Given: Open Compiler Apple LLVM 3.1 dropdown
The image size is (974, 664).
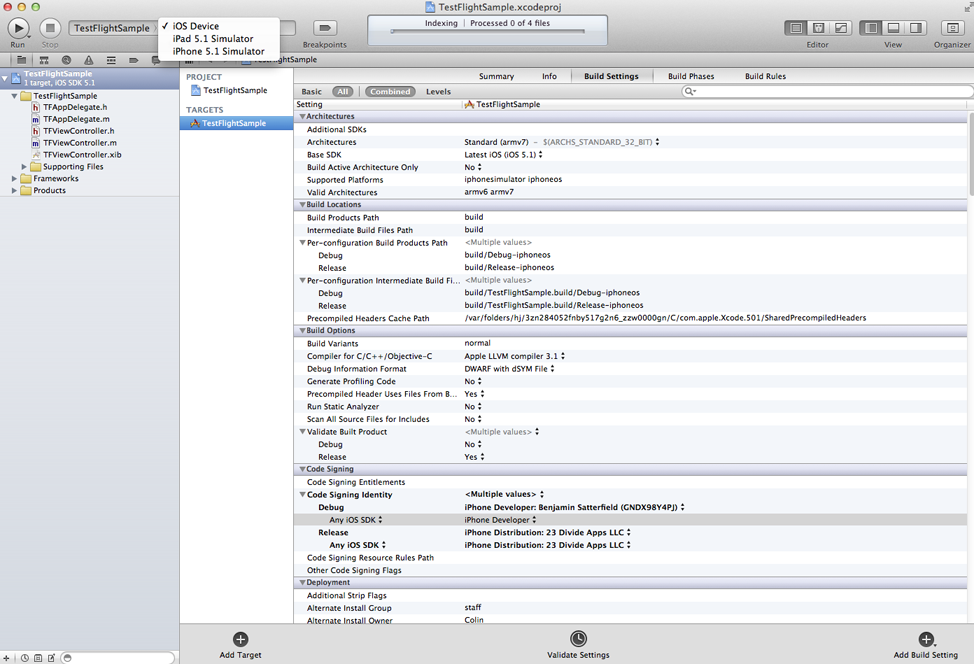Looking at the screenshot, I should [x=514, y=357].
